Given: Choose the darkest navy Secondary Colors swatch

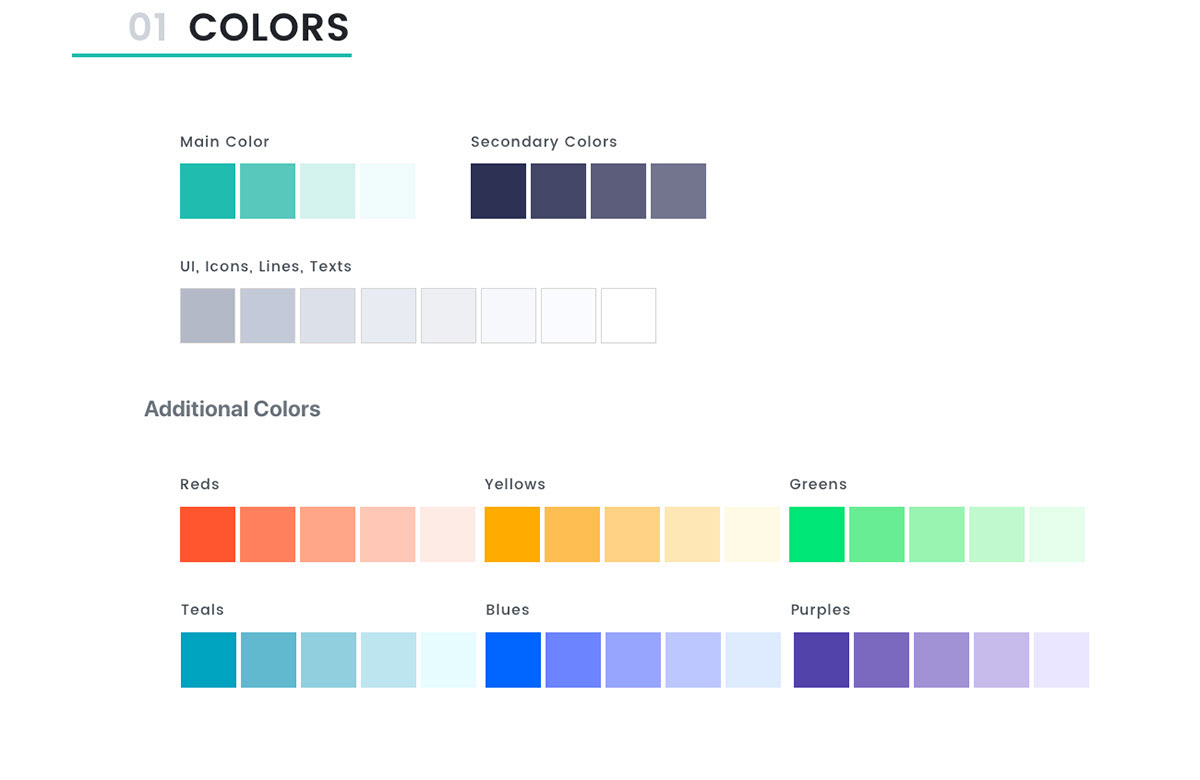Looking at the screenshot, I should (498, 191).
